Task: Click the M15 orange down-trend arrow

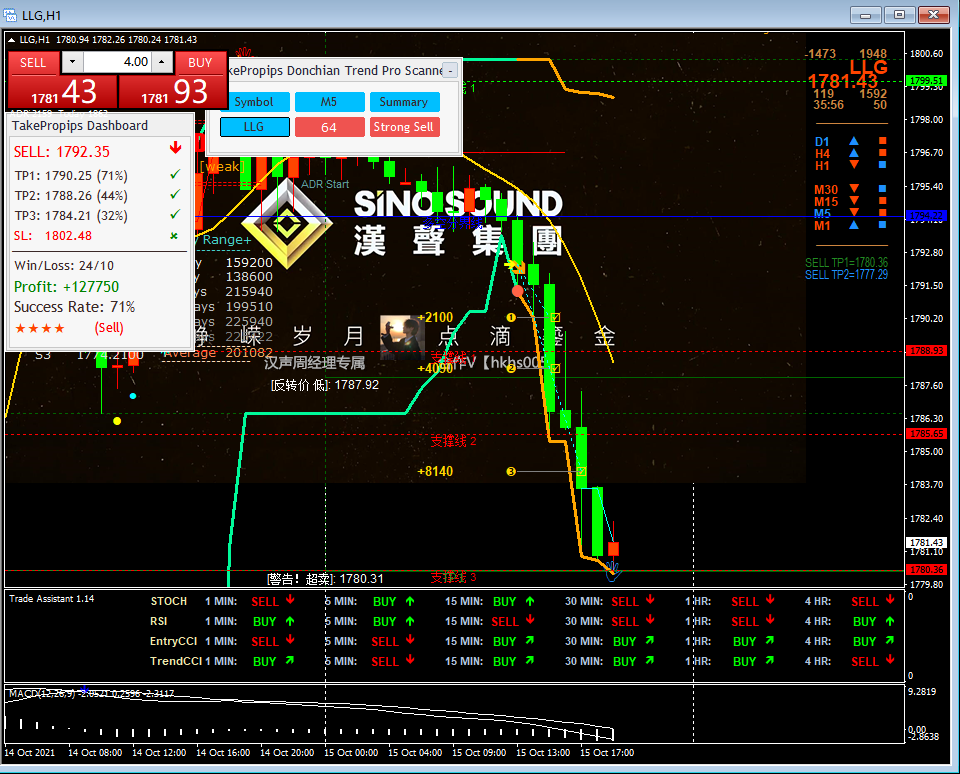Action: pos(854,200)
